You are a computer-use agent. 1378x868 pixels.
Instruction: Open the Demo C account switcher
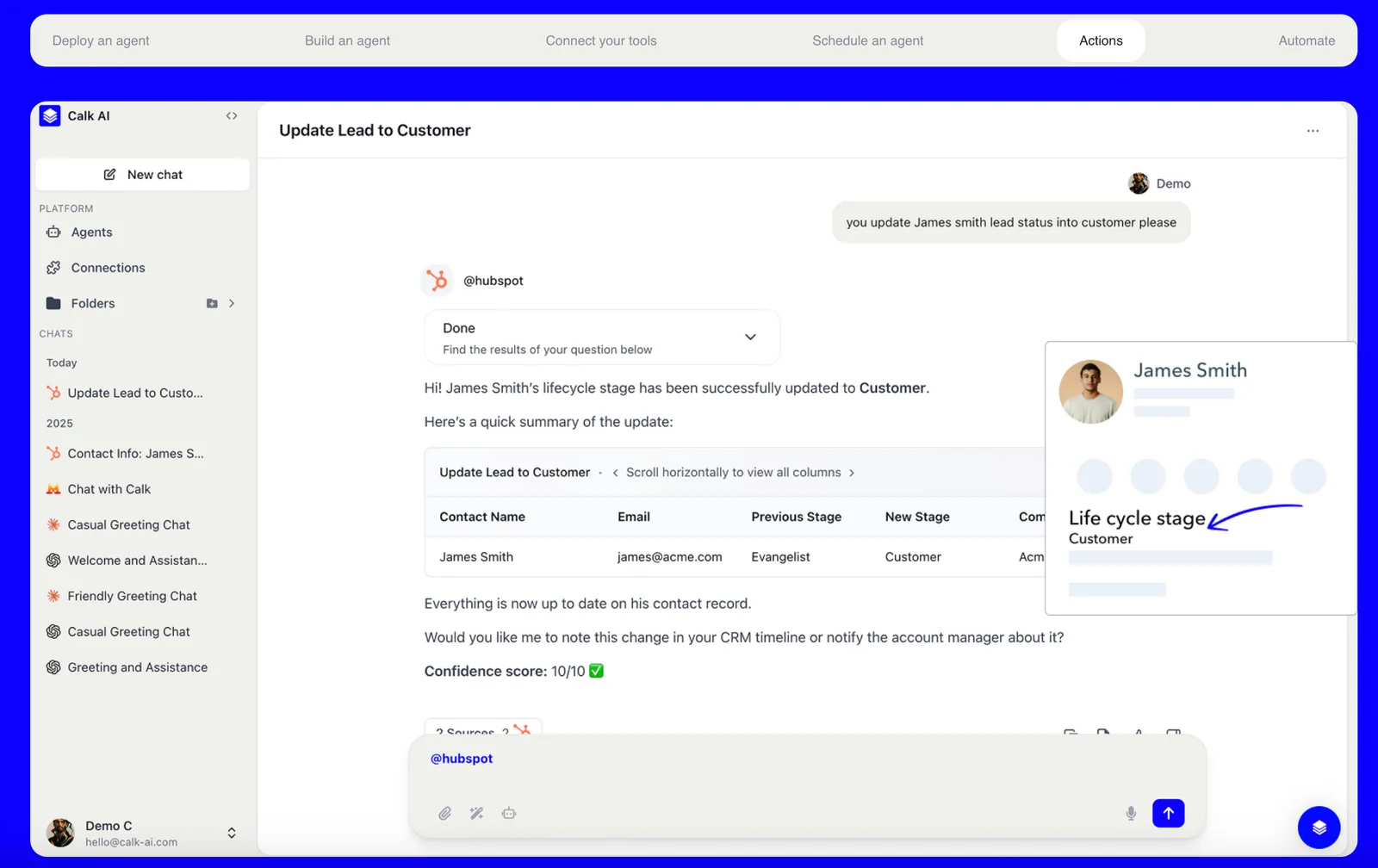(231, 833)
